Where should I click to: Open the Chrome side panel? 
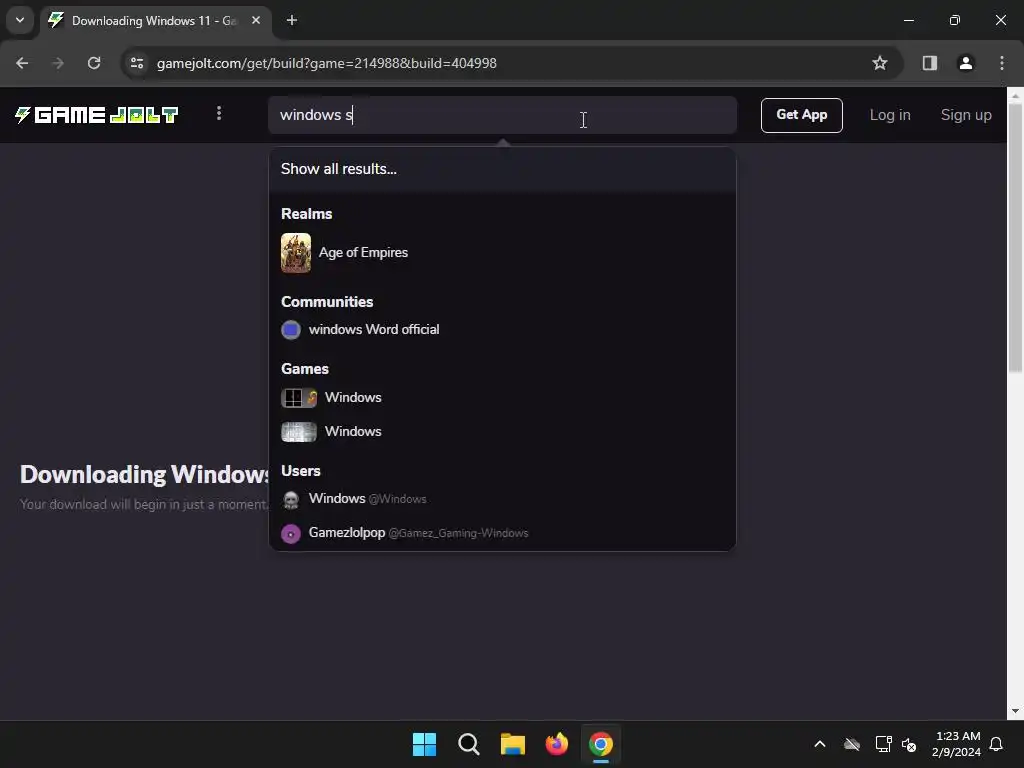(x=929, y=63)
